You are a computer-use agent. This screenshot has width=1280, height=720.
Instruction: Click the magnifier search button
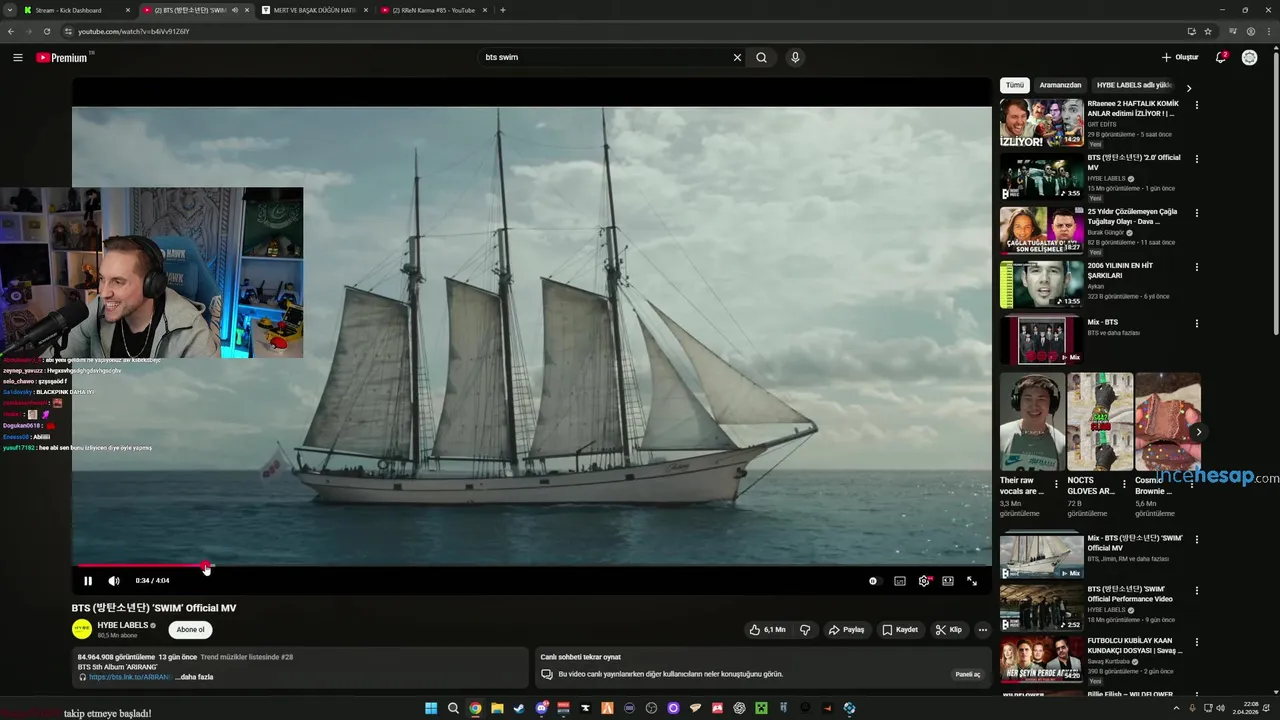point(762,58)
